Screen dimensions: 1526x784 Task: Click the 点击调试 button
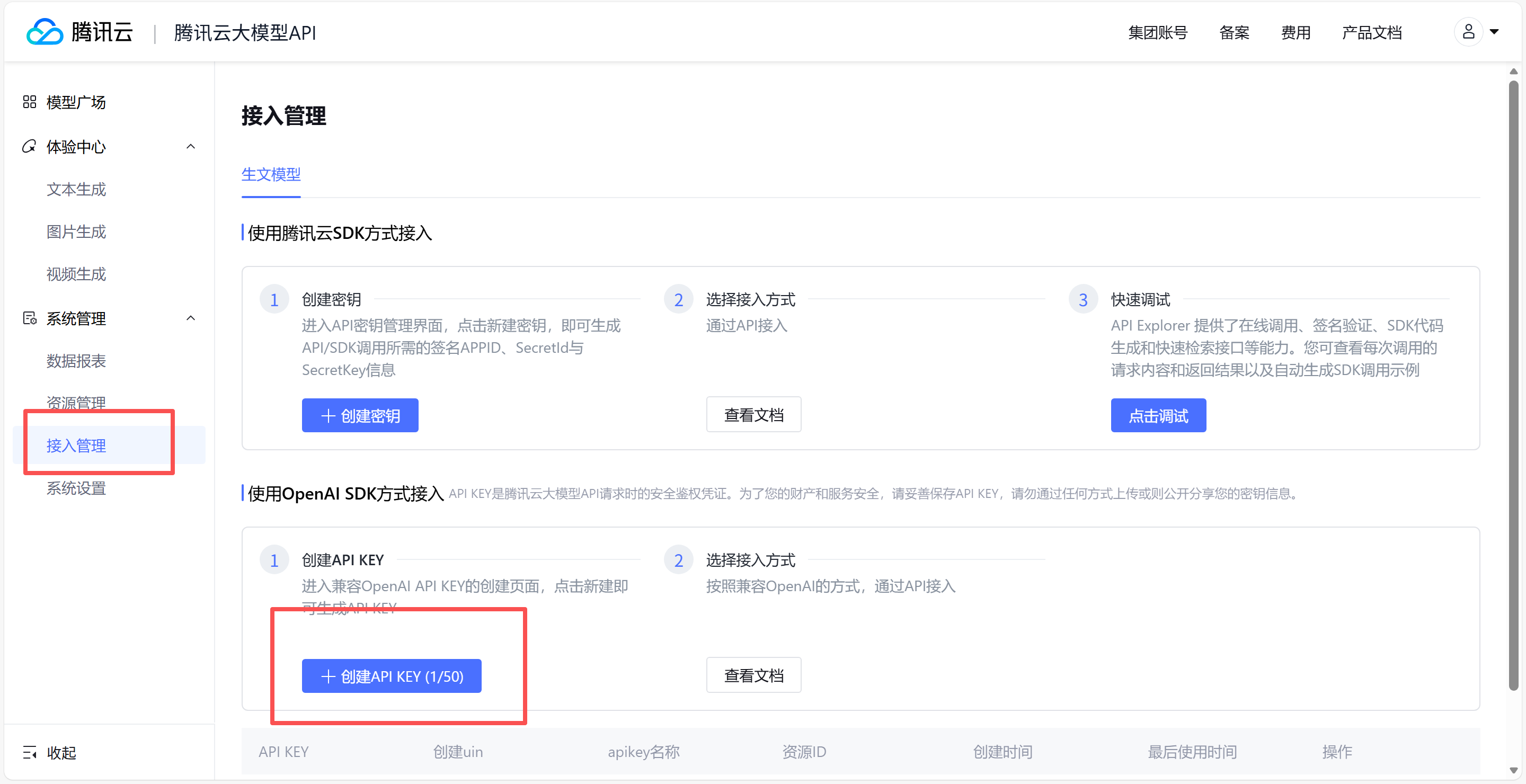[1158, 416]
